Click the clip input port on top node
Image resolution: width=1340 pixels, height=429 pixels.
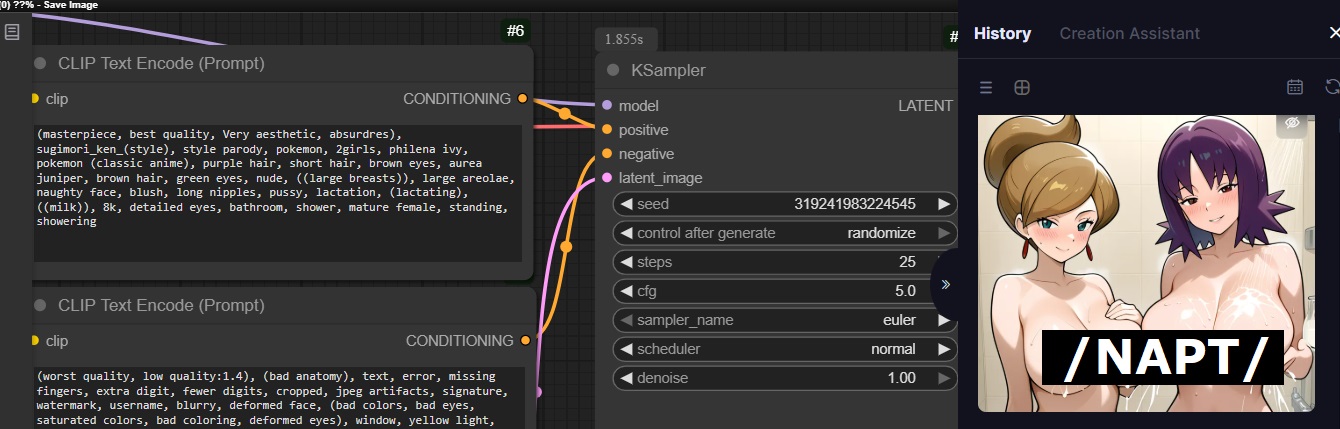point(34,99)
